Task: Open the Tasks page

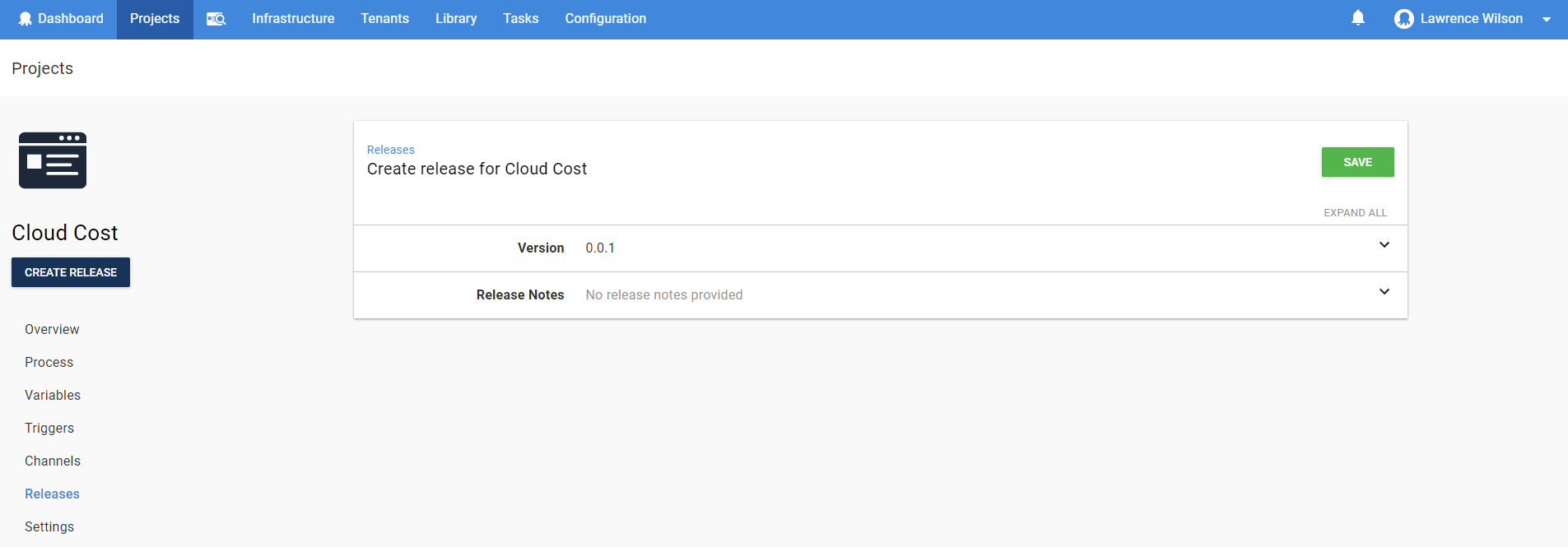Action: pos(520,19)
